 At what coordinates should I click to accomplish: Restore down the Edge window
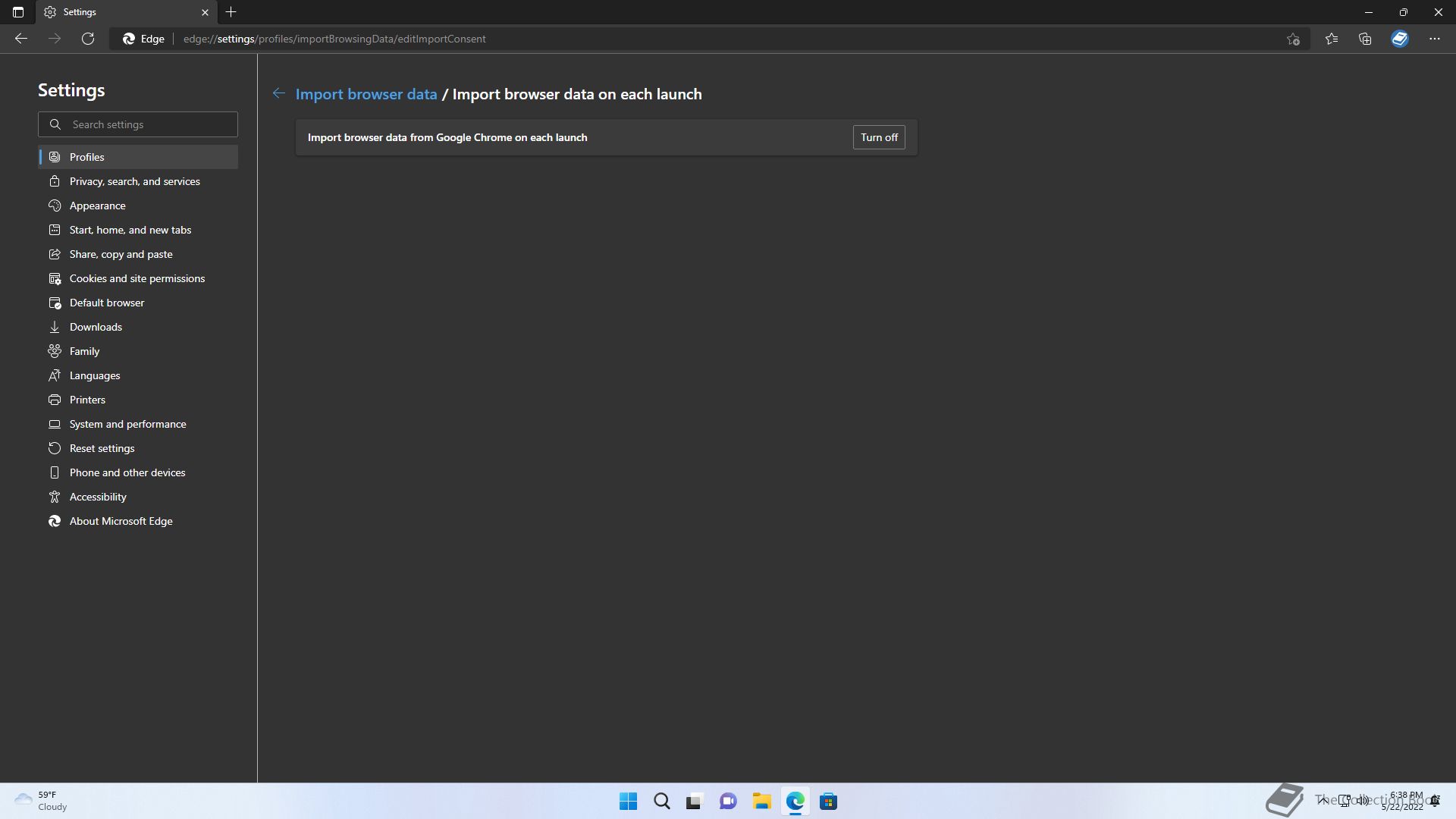click(1404, 12)
